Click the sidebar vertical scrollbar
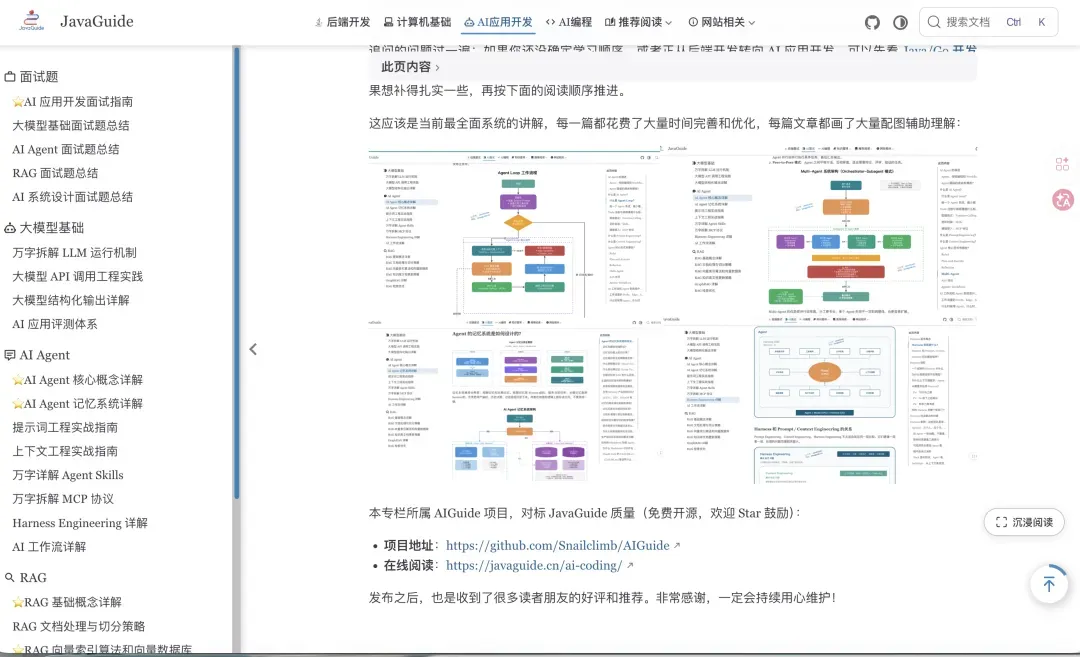This screenshot has height=657, width=1080. (236, 275)
